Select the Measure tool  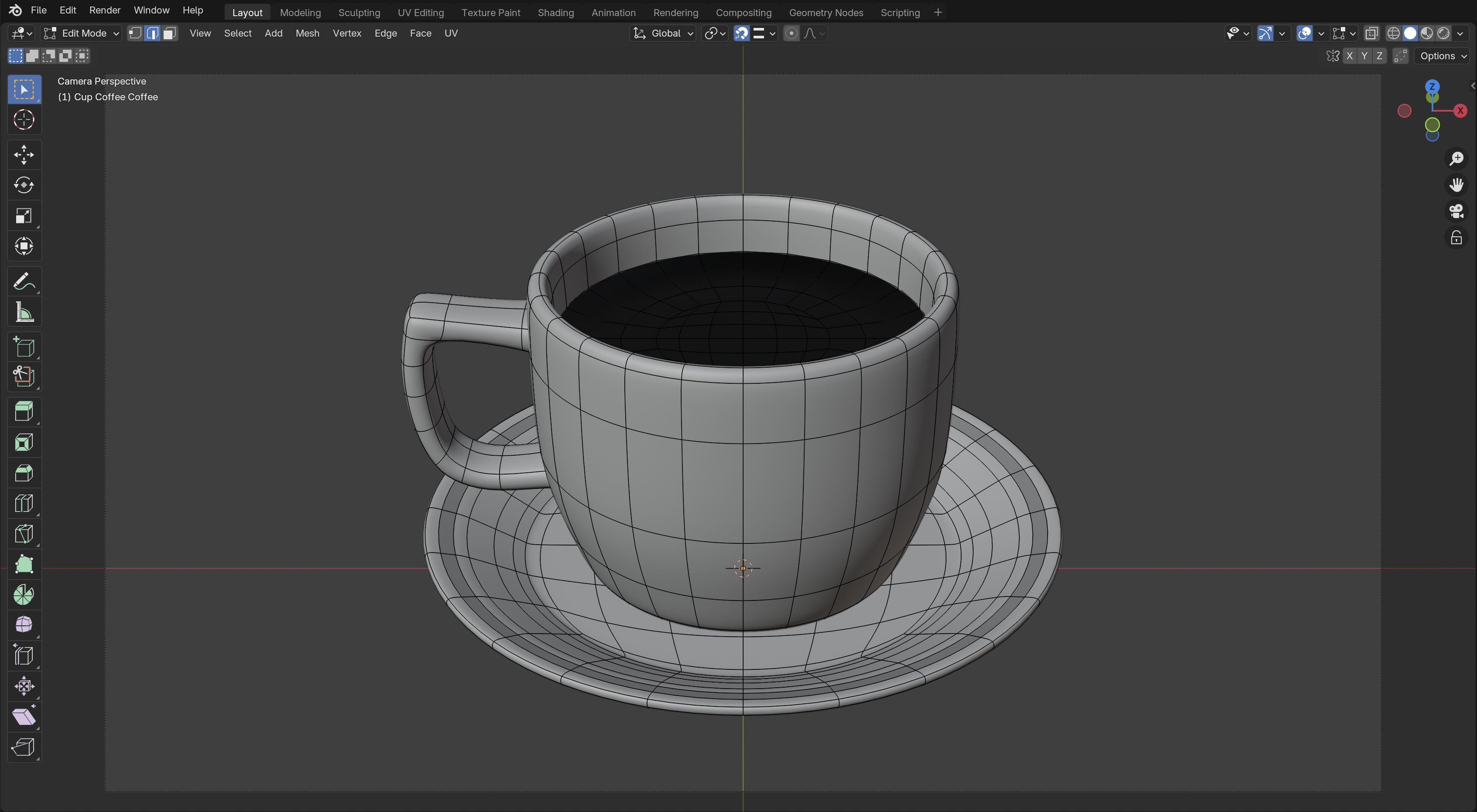click(x=24, y=312)
